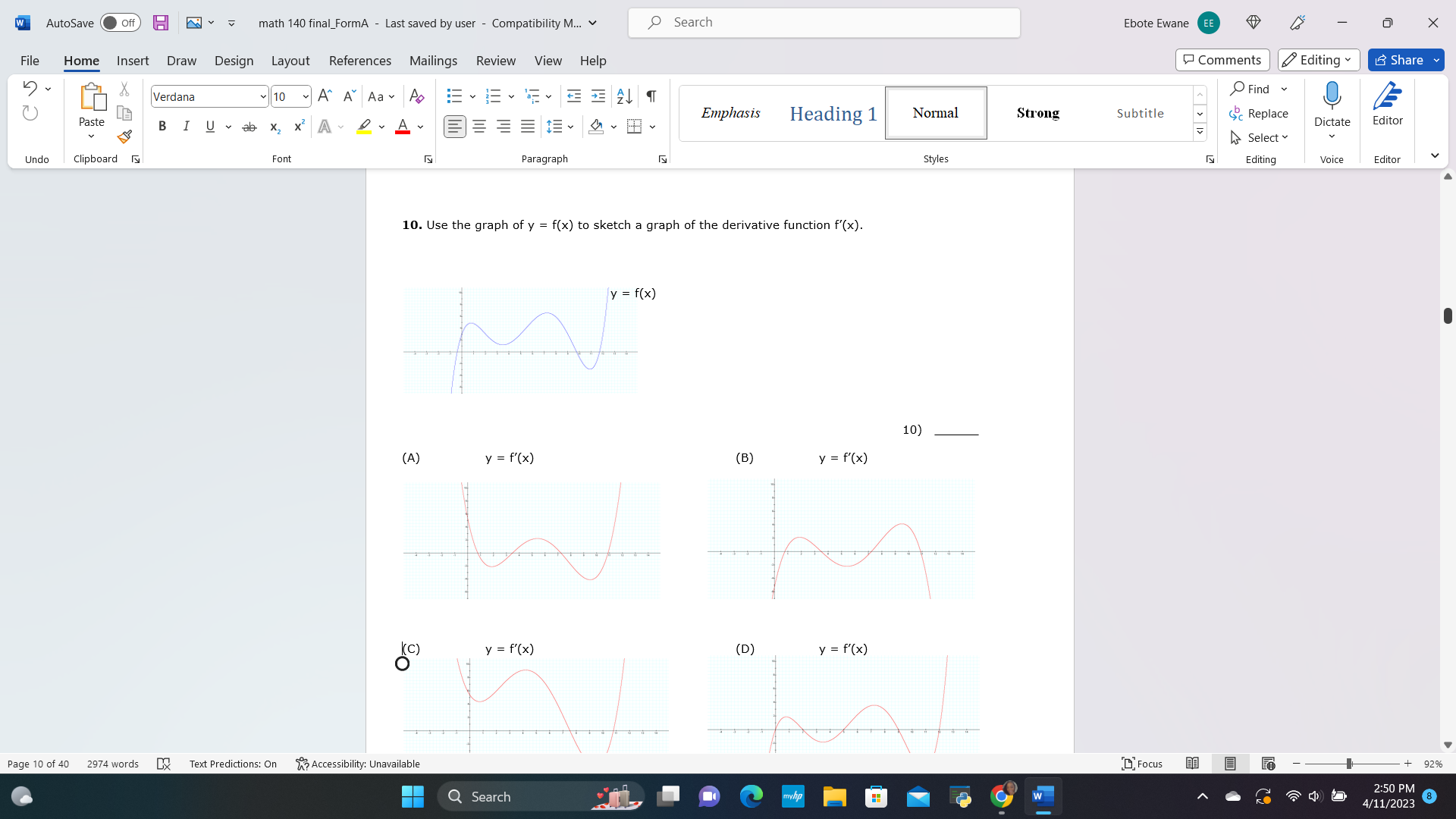Open the Editor pane

tap(1388, 105)
